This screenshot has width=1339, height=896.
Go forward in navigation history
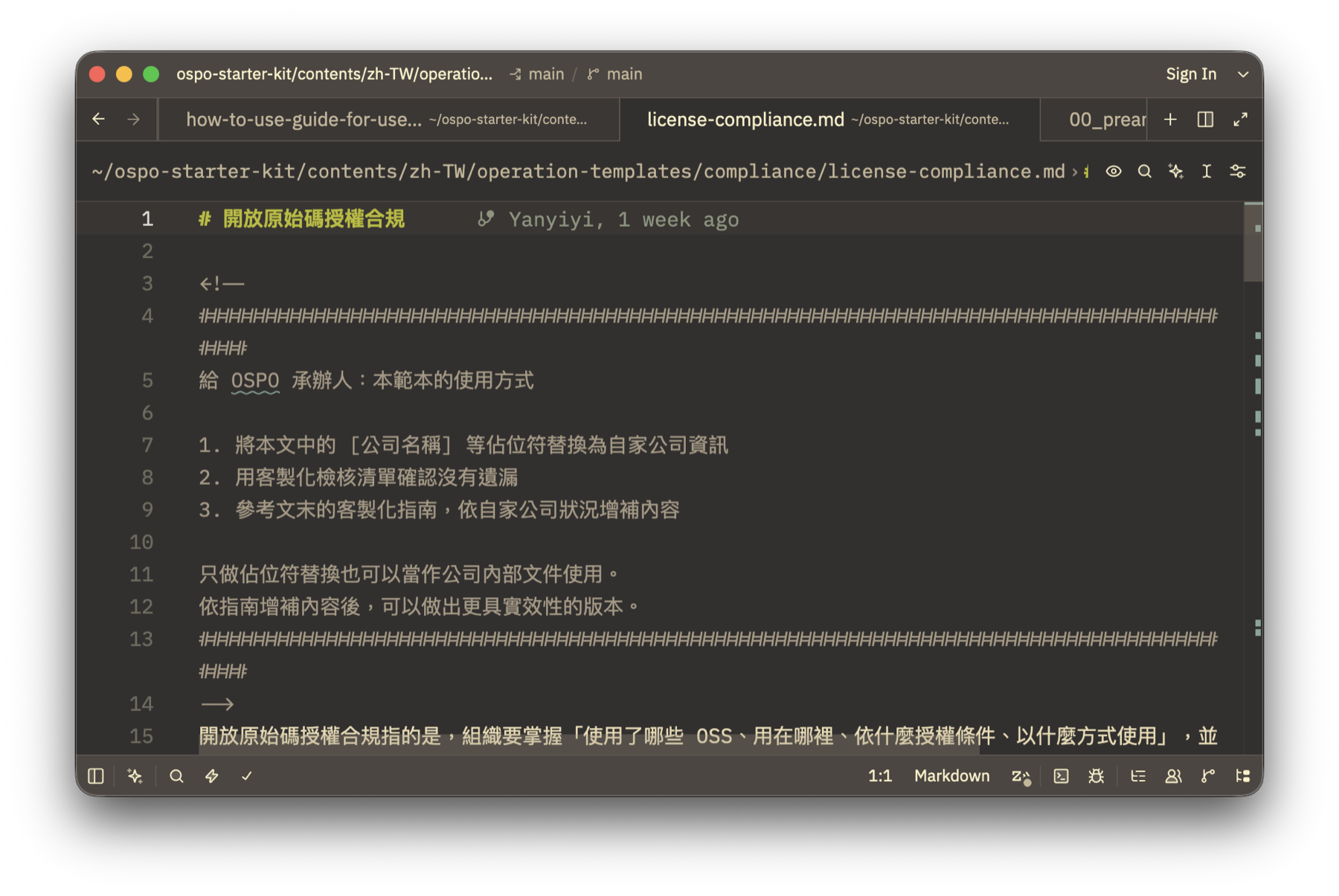coord(134,119)
